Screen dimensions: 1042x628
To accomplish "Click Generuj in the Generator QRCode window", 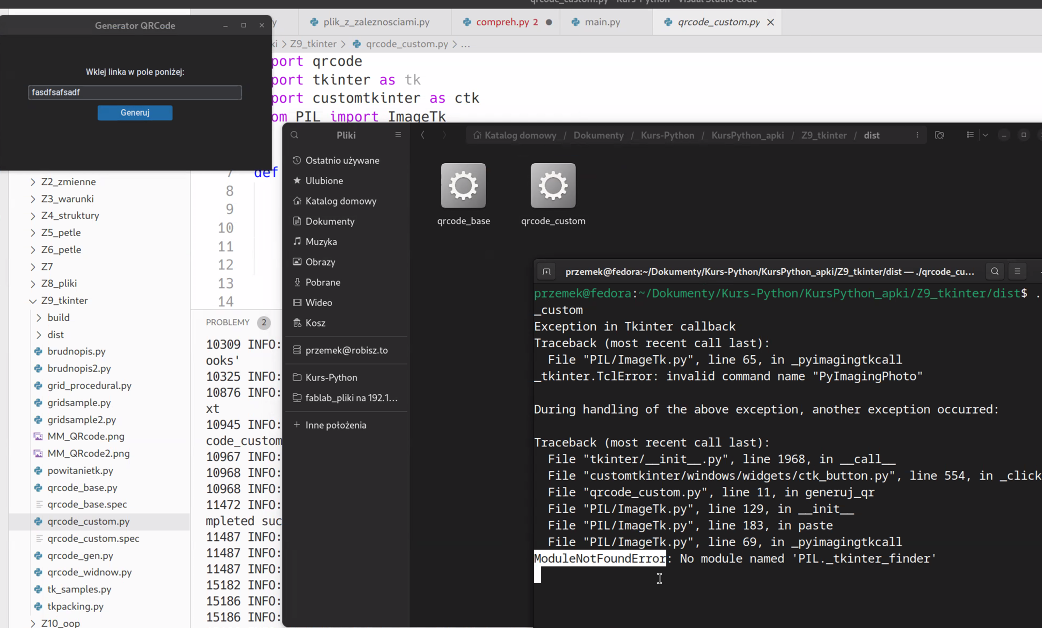I will click(x=135, y=113).
